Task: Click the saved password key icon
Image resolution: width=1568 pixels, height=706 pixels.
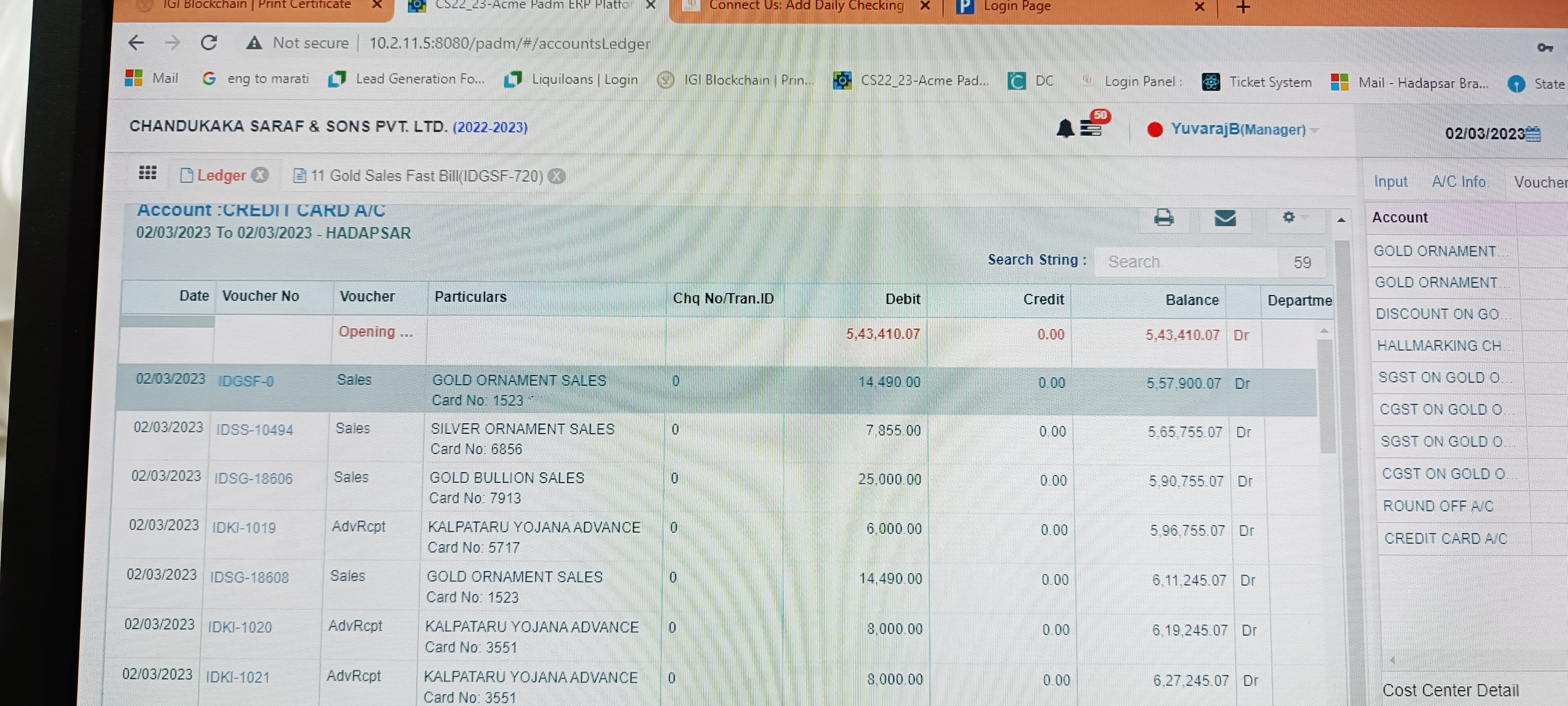Action: coord(1545,47)
